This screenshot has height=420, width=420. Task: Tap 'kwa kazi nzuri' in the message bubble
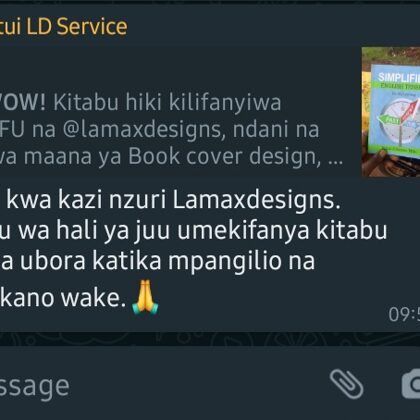(x=86, y=201)
